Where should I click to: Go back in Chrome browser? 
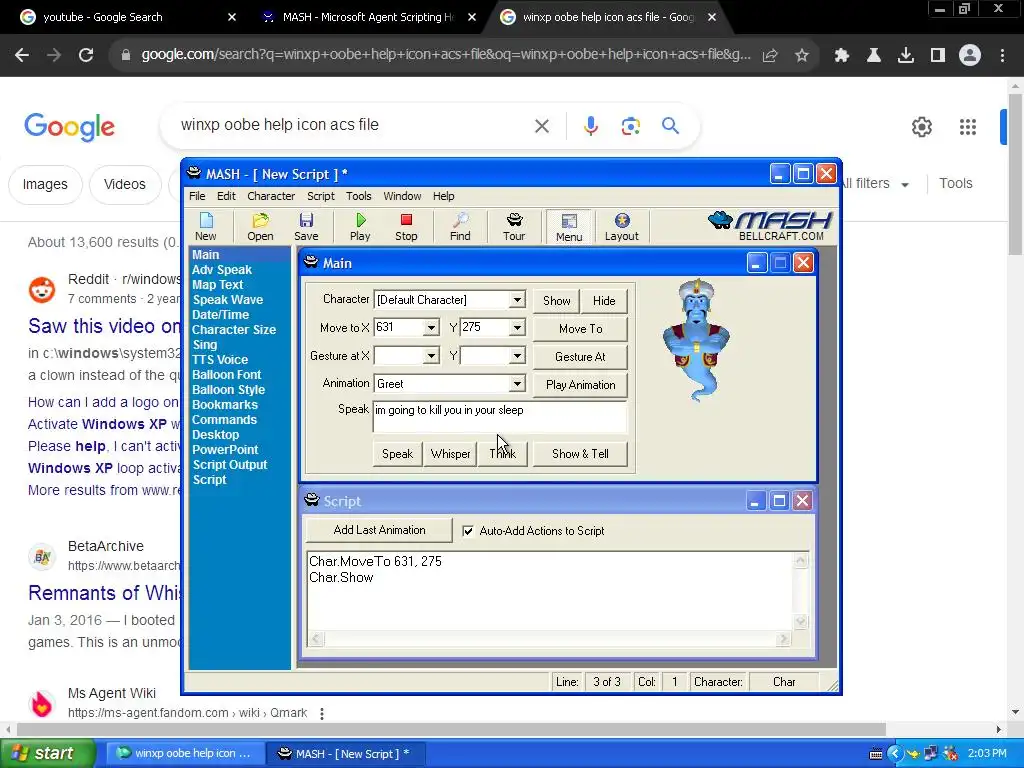click(22, 56)
